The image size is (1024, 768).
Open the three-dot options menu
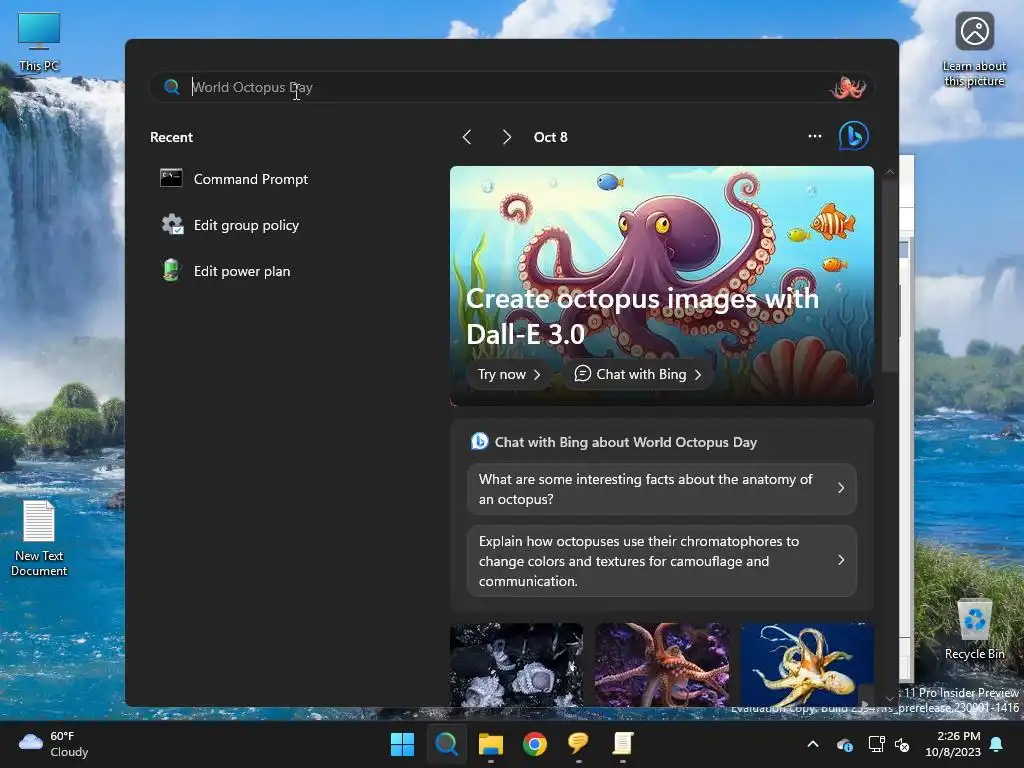814,136
